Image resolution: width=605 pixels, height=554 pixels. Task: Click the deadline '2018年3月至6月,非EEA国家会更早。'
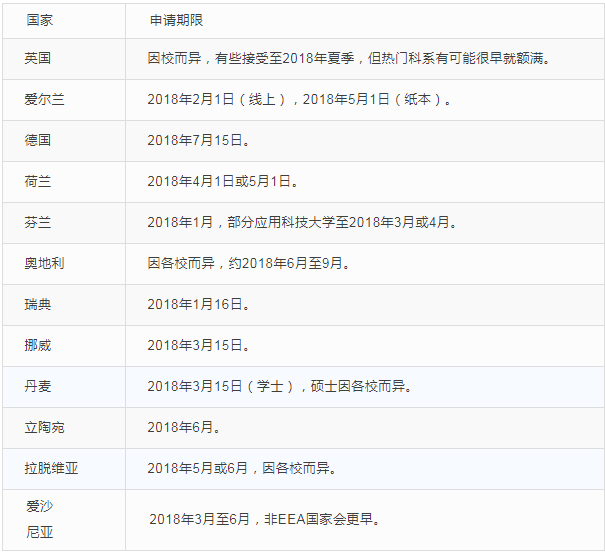pos(265,519)
